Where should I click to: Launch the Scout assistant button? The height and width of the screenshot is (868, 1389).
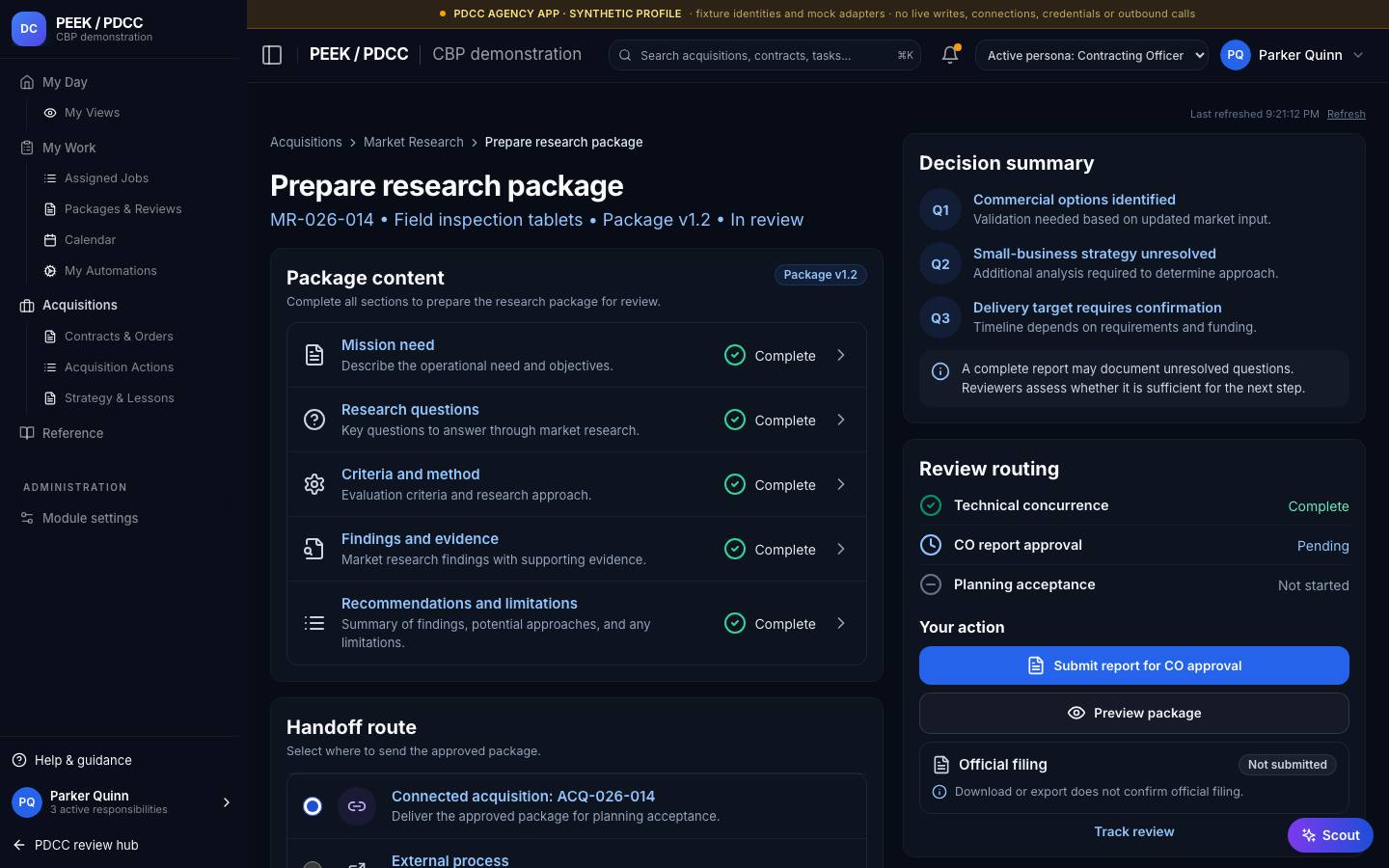pyautogui.click(x=1330, y=835)
